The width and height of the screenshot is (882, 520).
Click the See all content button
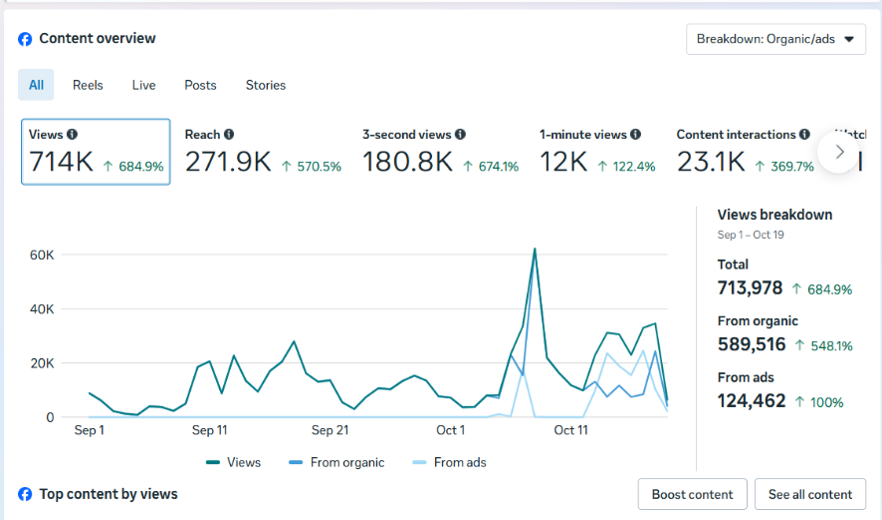[x=810, y=494]
